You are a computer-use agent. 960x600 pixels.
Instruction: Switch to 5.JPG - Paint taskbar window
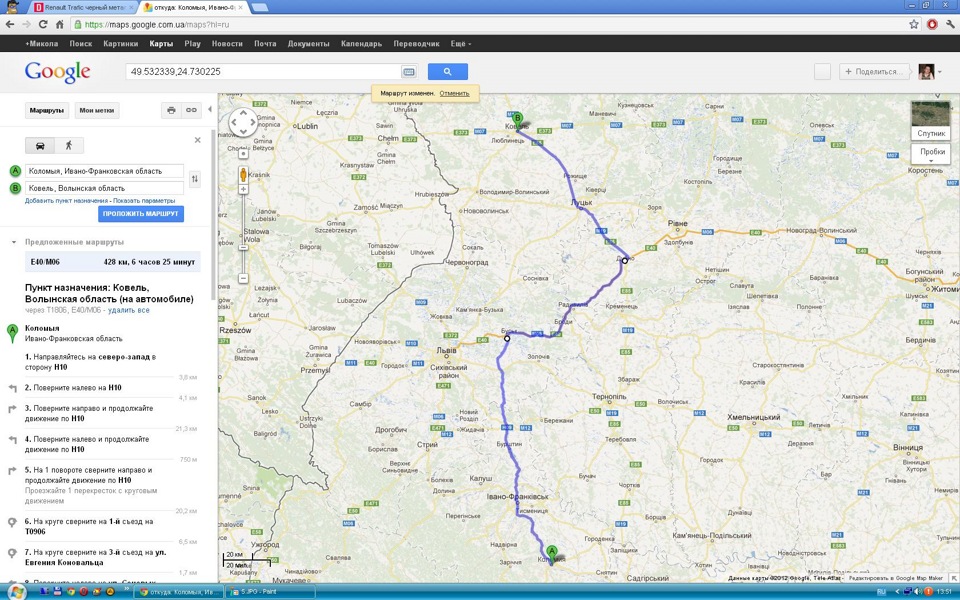[x=269, y=592]
